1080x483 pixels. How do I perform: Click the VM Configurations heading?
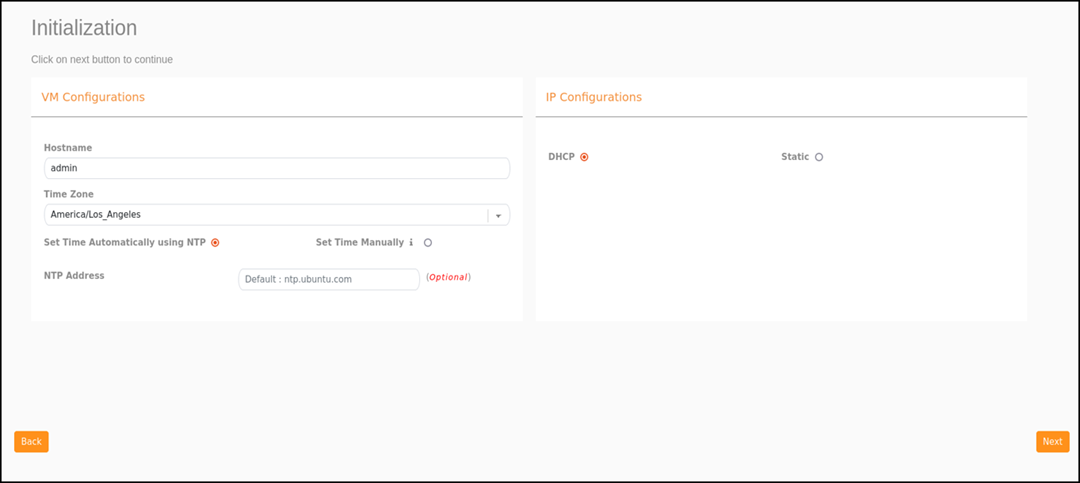[93, 97]
